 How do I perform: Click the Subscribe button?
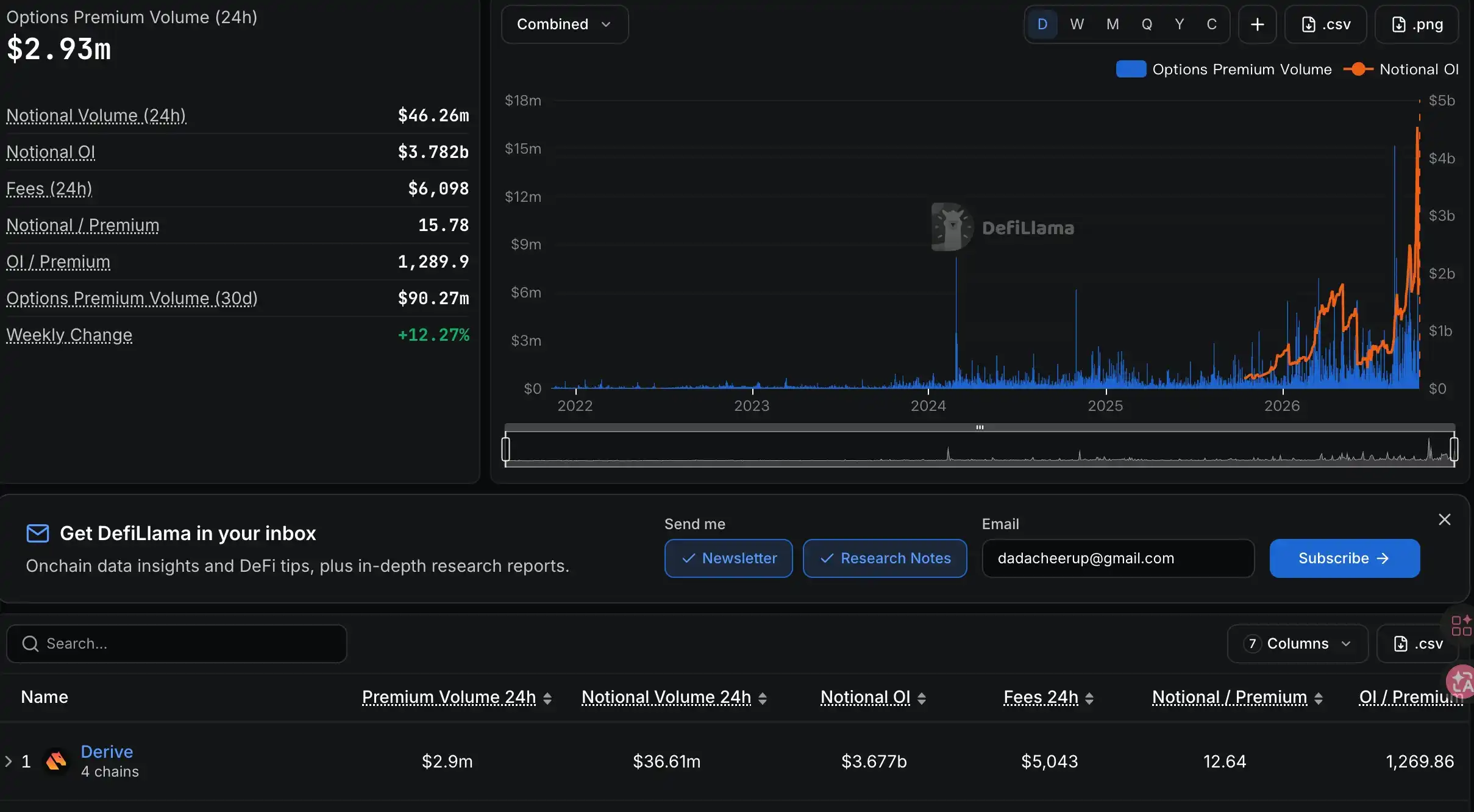(x=1345, y=558)
